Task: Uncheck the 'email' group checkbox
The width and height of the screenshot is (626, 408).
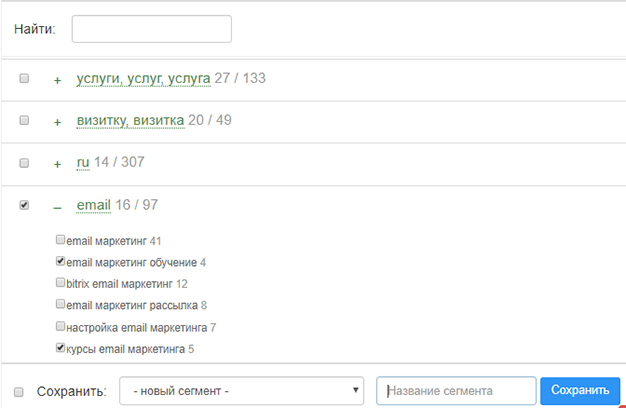Action: [x=24, y=205]
